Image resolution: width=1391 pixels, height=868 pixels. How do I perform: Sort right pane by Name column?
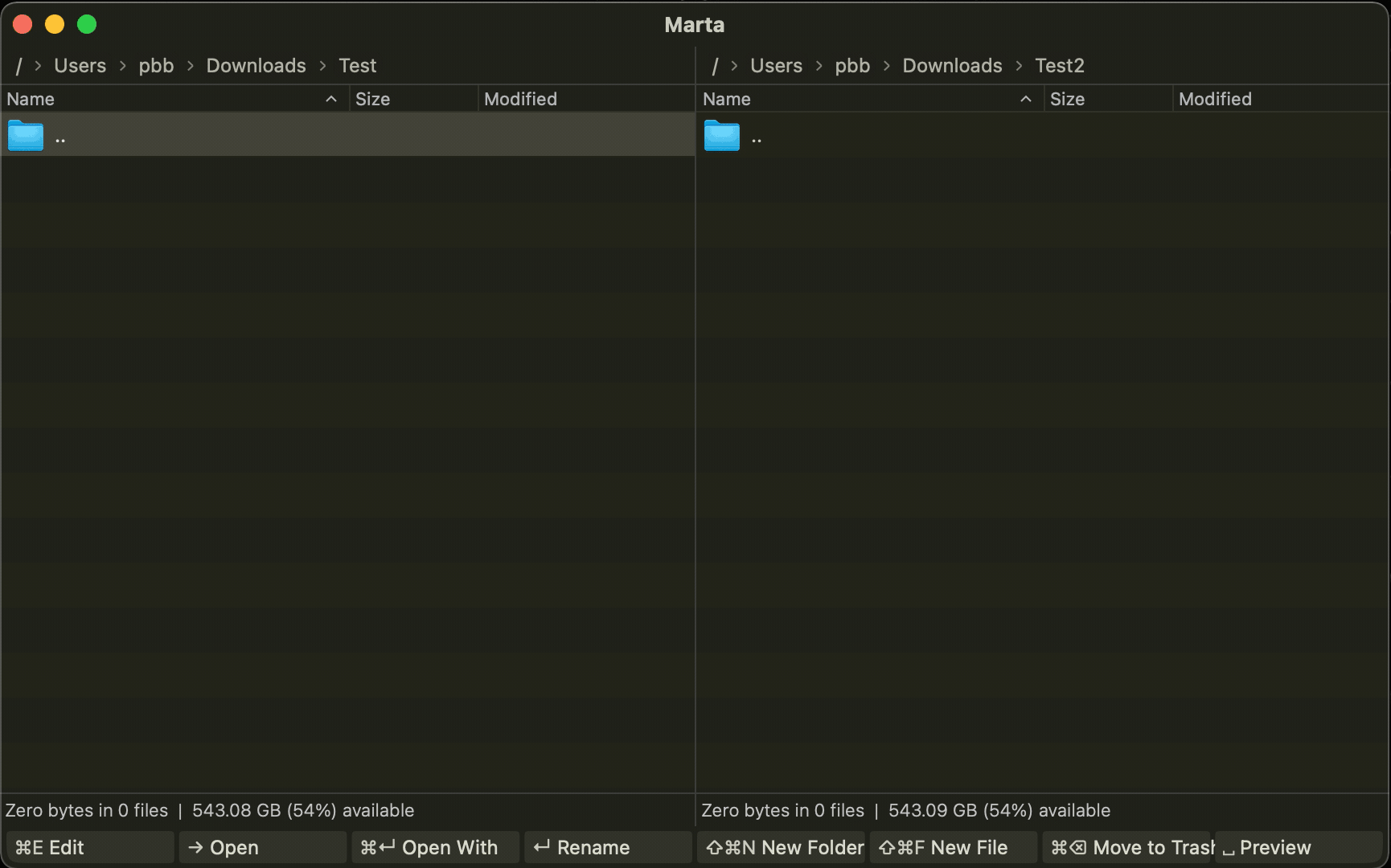click(x=870, y=99)
